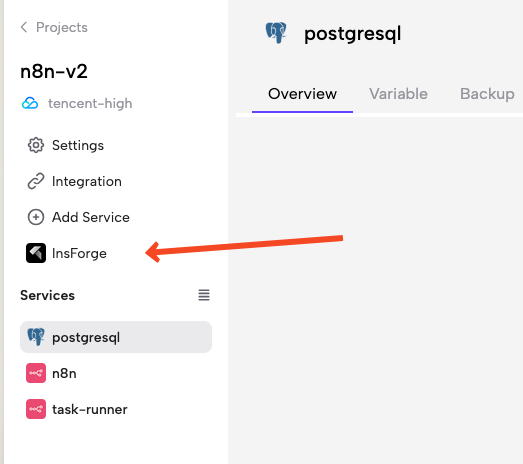Switch to the Backup tab
Viewport: 523px width, 464px height.
tap(487, 94)
